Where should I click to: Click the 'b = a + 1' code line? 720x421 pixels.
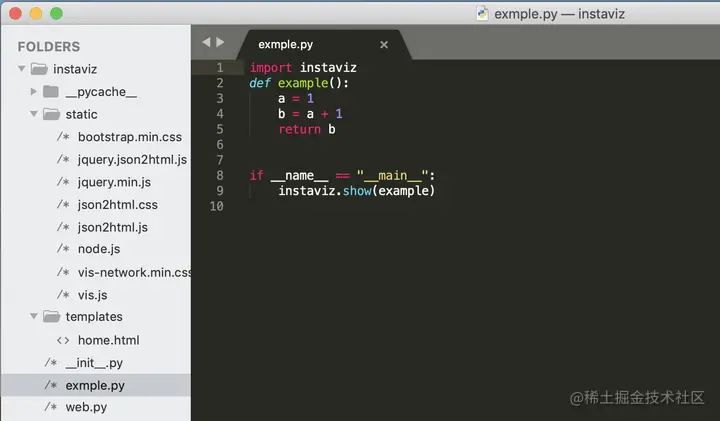(x=310, y=113)
